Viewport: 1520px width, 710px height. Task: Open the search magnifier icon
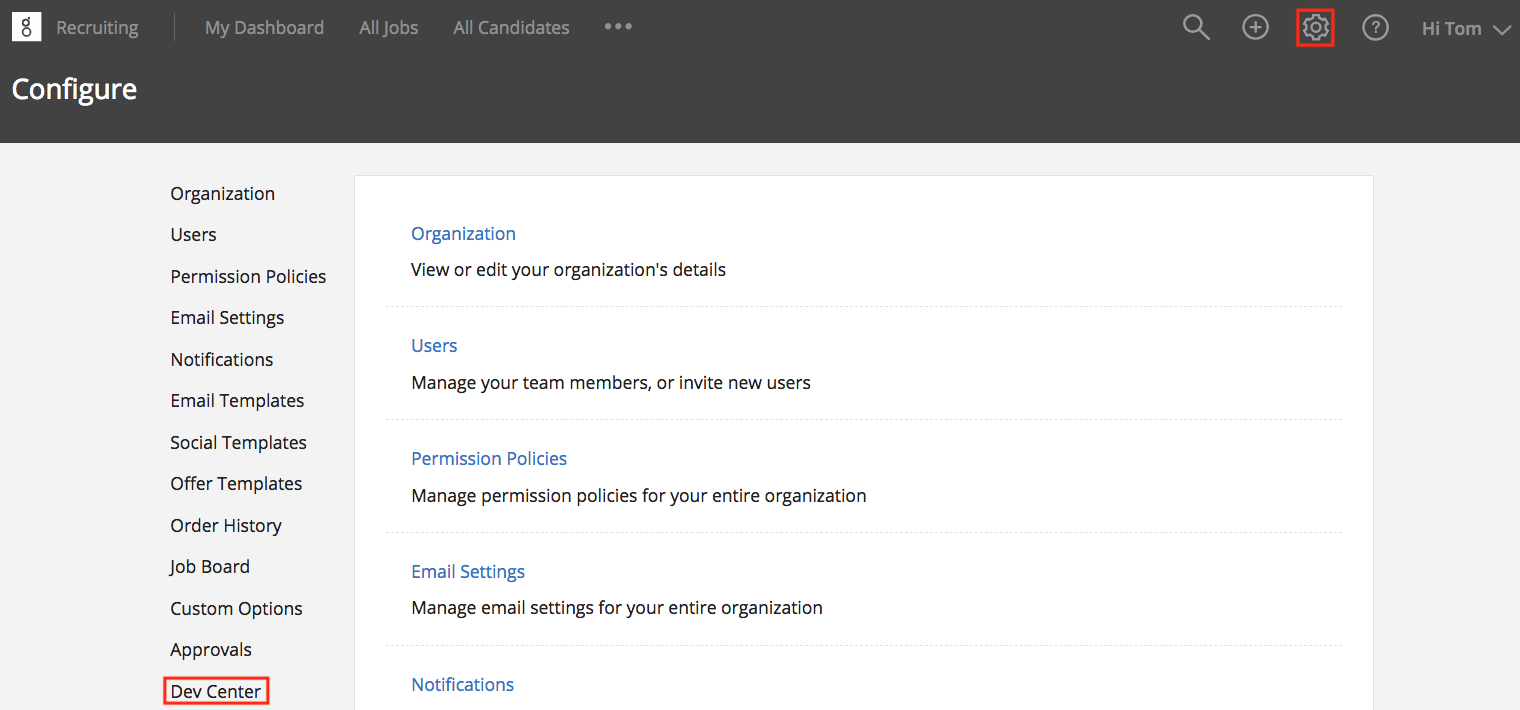[1196, 28]
